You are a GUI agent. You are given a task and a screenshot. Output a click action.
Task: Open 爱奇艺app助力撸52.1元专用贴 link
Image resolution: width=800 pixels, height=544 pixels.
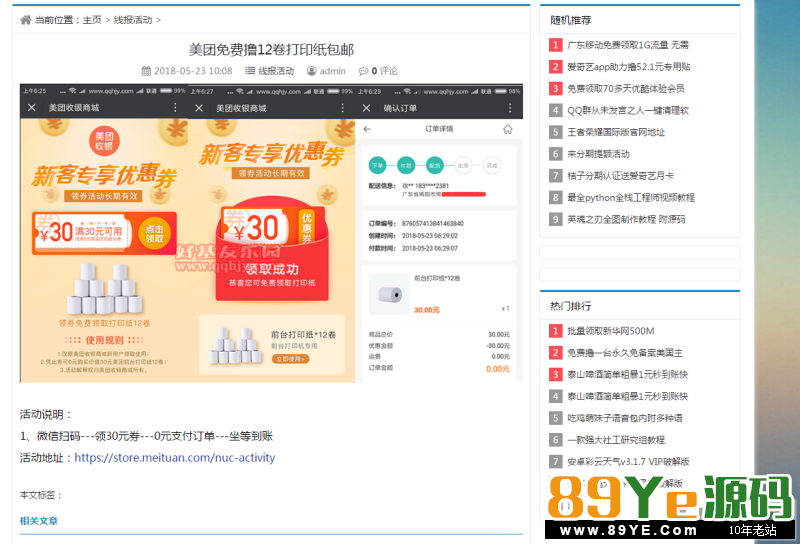point(629,67)
